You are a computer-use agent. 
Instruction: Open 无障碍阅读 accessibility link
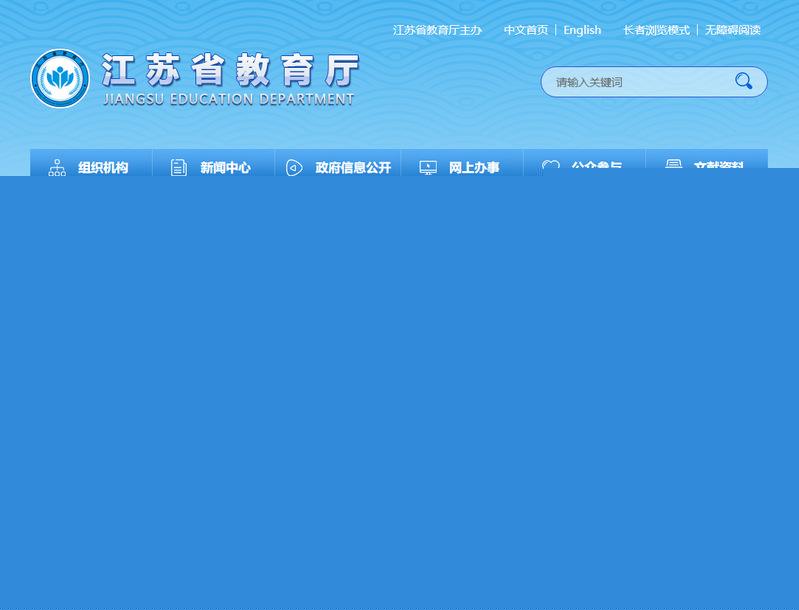click(x=733, y=30)
